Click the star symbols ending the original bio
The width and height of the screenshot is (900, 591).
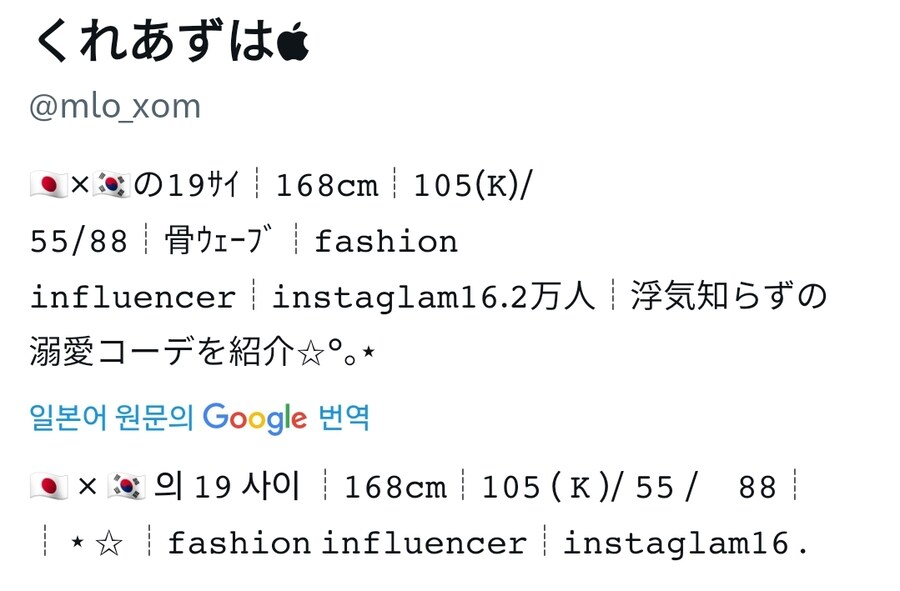[336, 353]
